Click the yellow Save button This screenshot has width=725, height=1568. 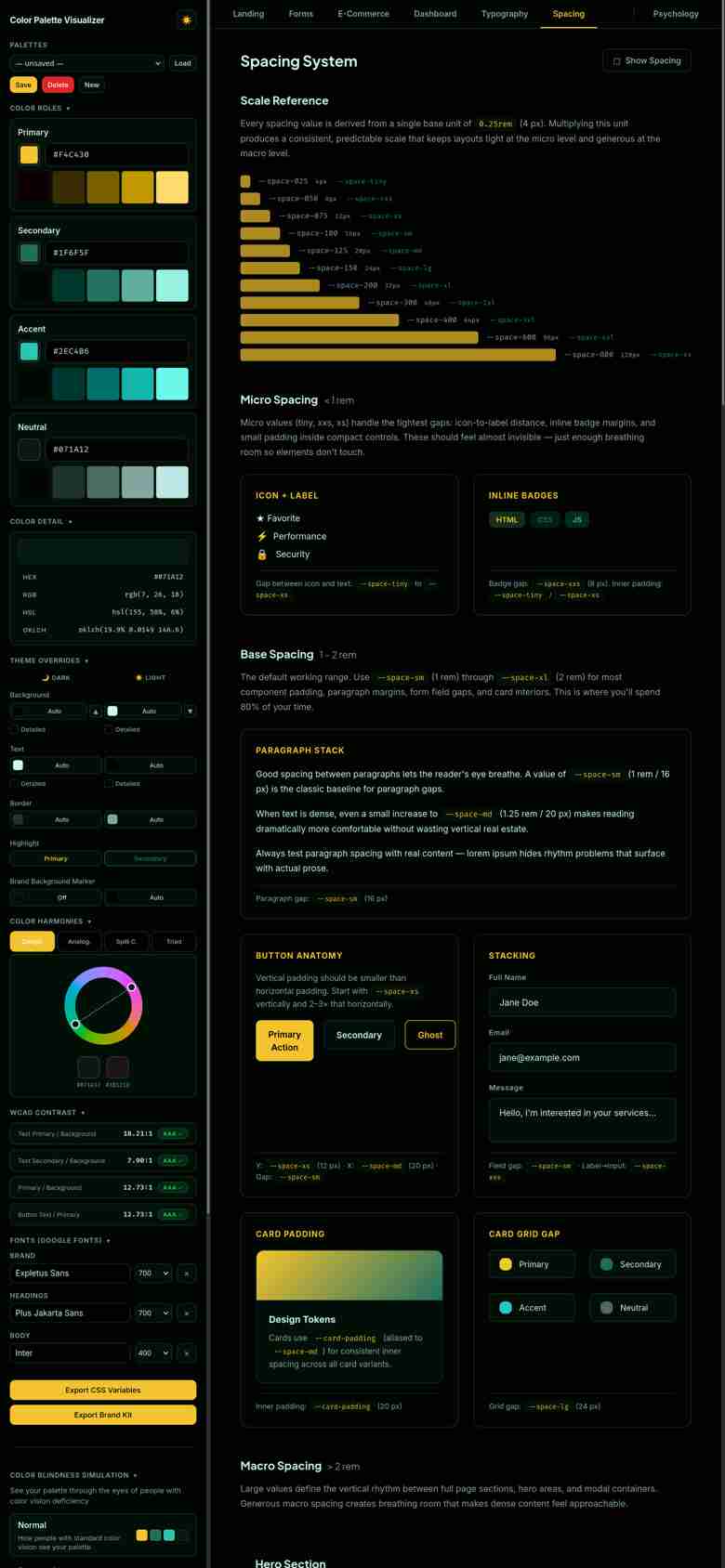coord(23,85)
